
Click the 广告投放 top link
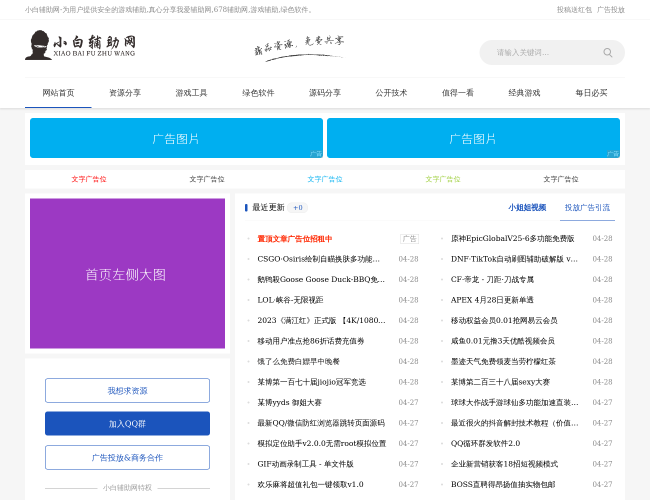click(611, 10)
